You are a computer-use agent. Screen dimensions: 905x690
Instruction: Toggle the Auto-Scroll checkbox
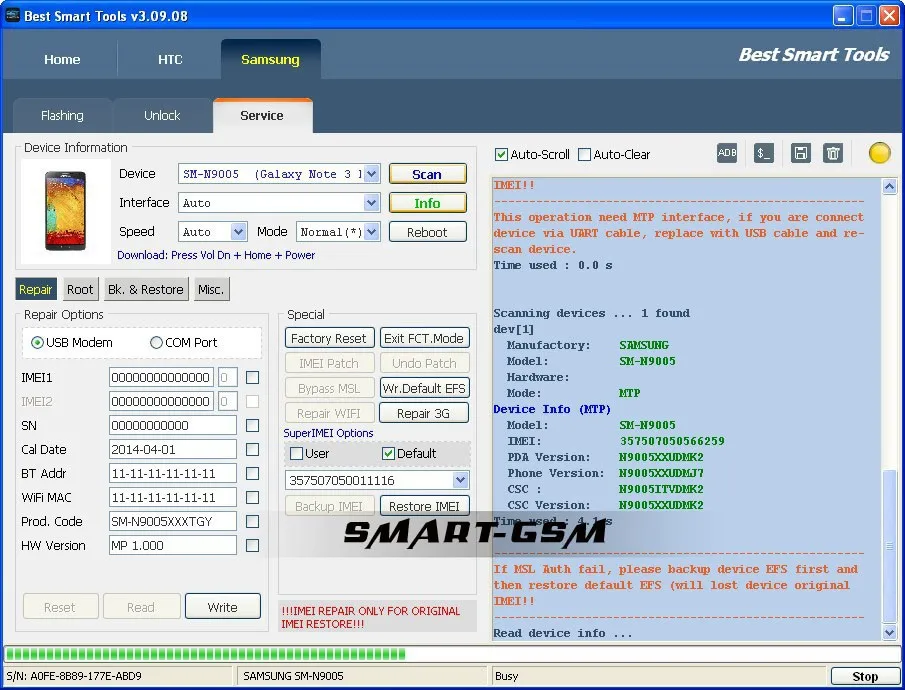pyautogui.click(x=501, y=155)
